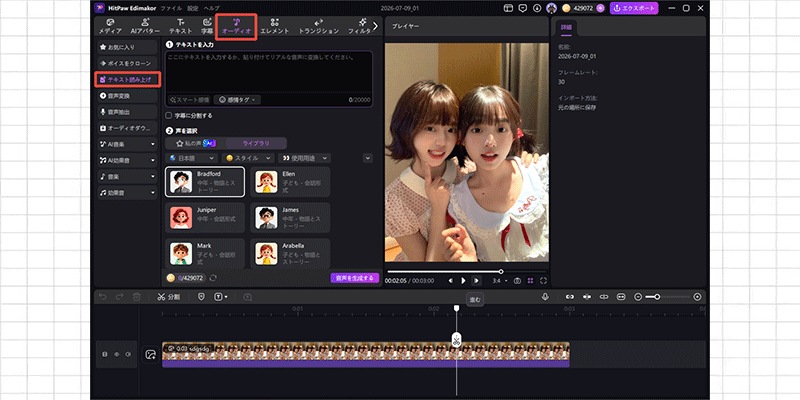The height and width of the screenshot is (400, 800).
Task: Take a snapshot with camera icon
Action: point(517,281)
